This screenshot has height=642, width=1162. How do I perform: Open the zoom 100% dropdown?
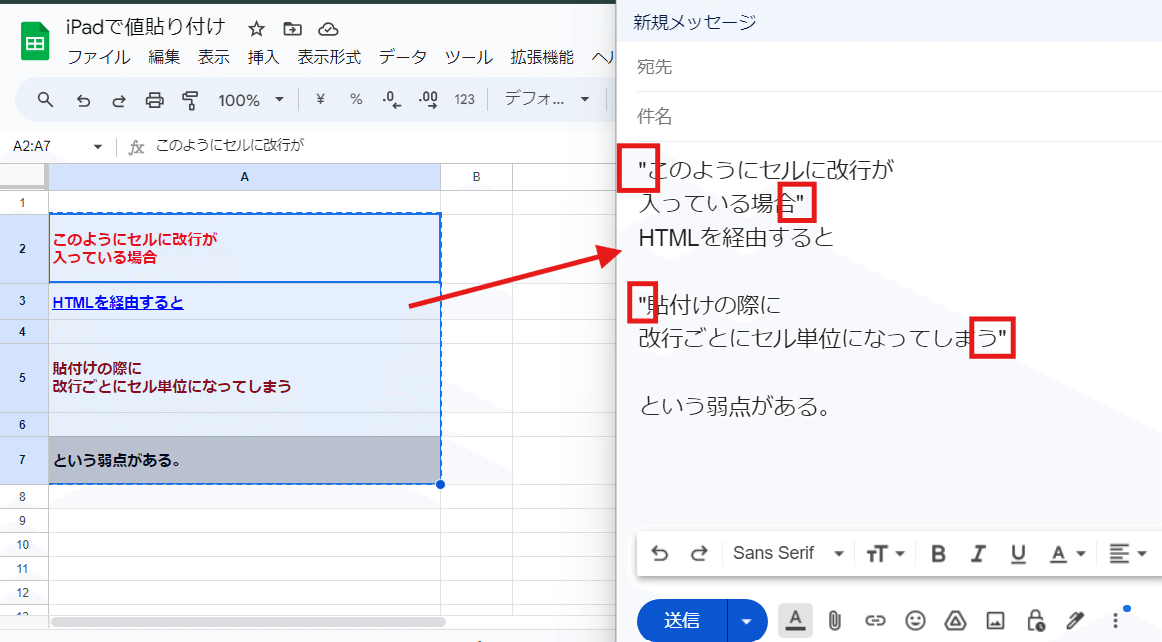pyautogui.click(x=250, y=100)
